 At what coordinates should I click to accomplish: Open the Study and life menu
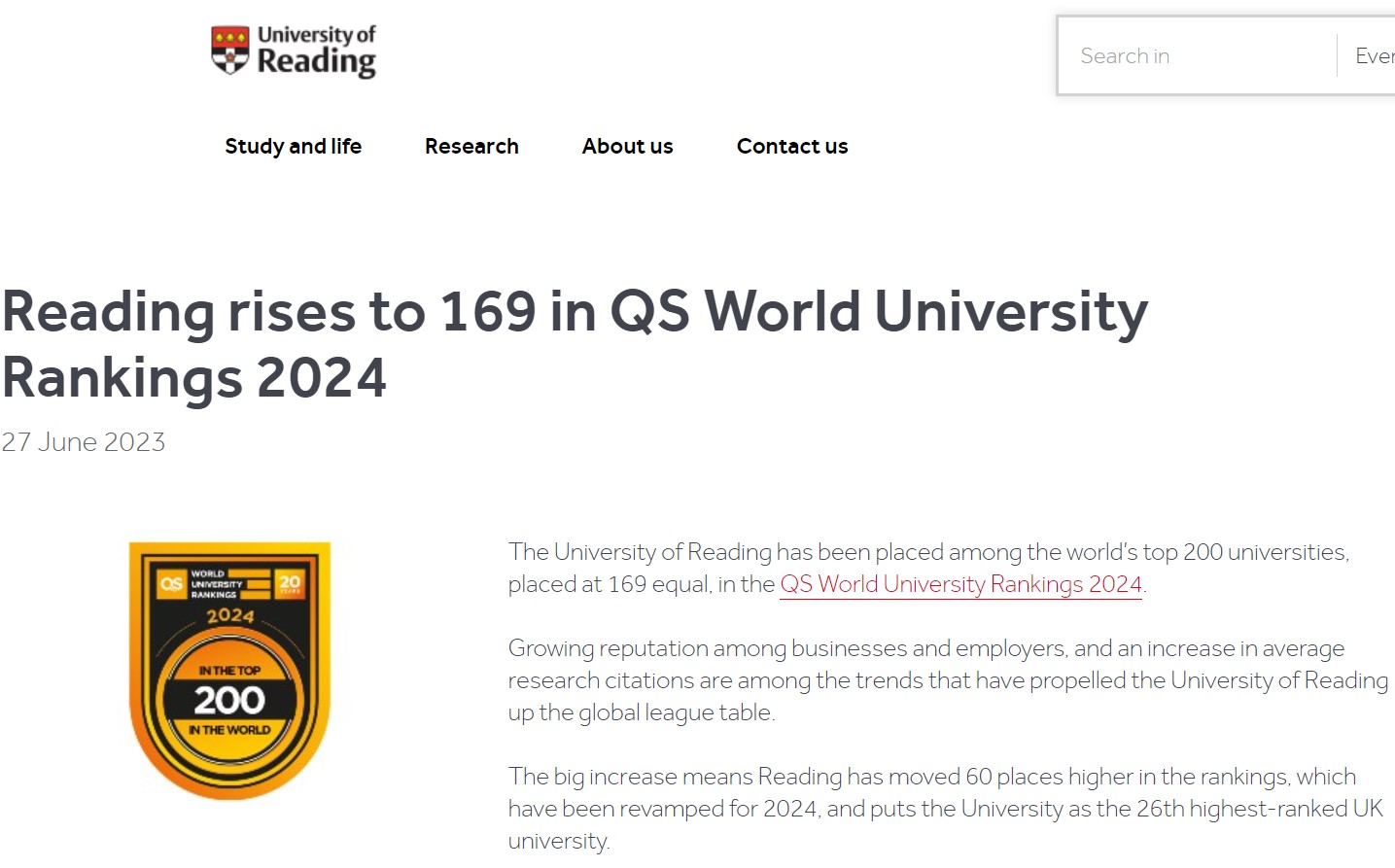pyautogui.click(x=293, y=146)
